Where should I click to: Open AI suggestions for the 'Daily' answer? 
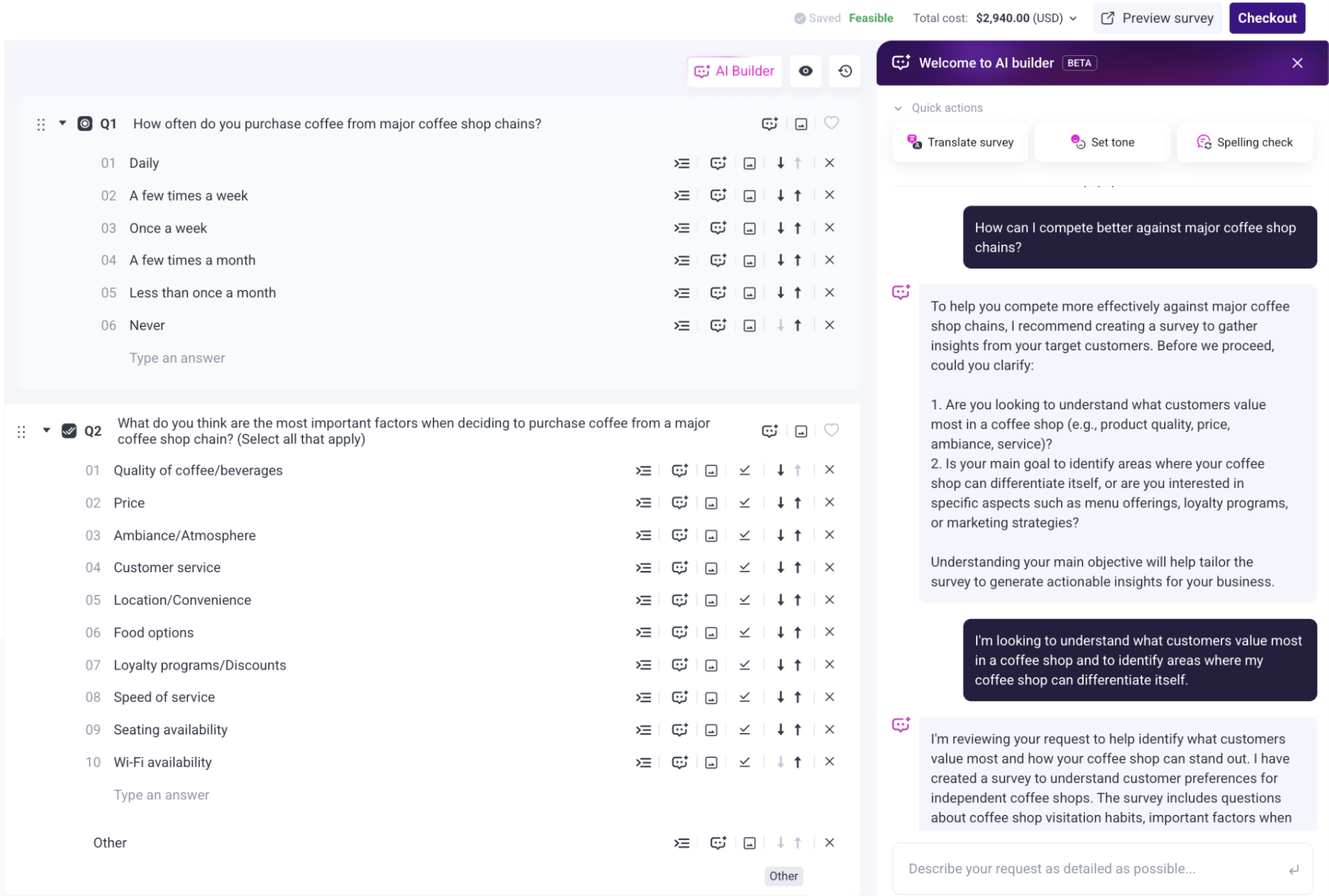(x=718, y=163)
